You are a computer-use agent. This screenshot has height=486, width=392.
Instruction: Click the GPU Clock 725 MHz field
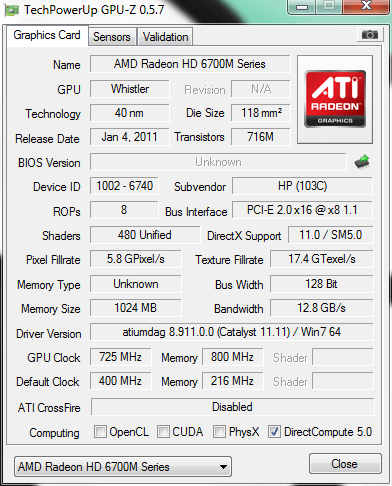pos(120,357)
